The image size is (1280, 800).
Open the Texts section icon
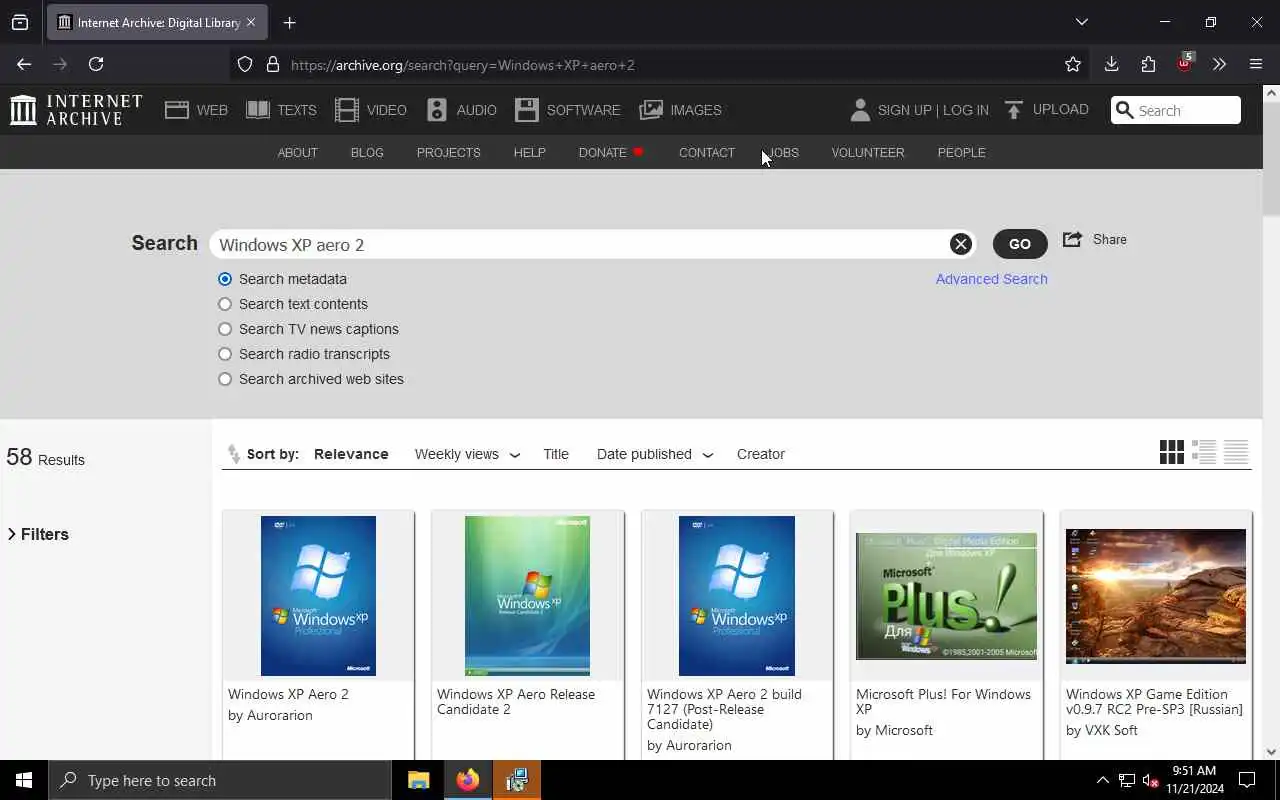258,110
